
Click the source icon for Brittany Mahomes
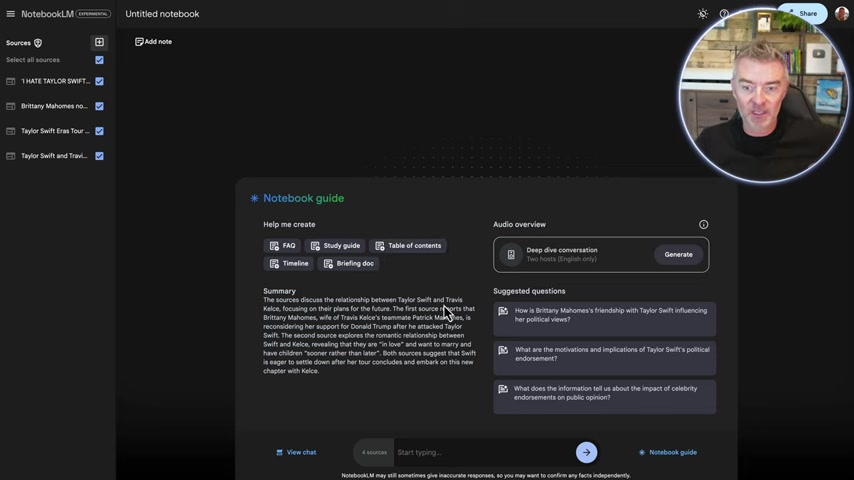[10, 106]
